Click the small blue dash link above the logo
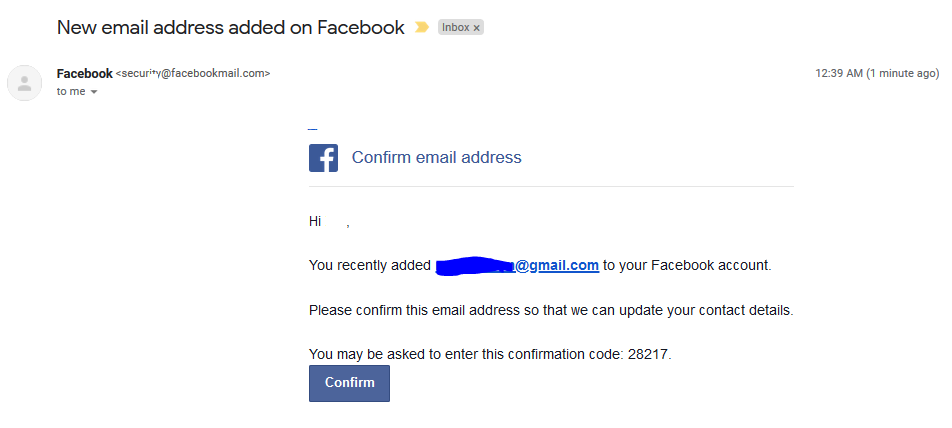Screen dimensions: 952x428 click(313, 129)
